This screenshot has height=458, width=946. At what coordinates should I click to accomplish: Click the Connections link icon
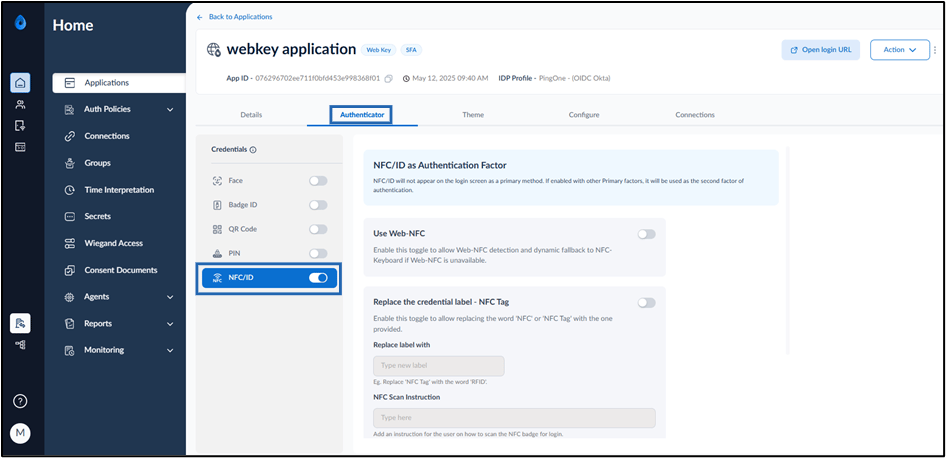click(x=69, y=136)
